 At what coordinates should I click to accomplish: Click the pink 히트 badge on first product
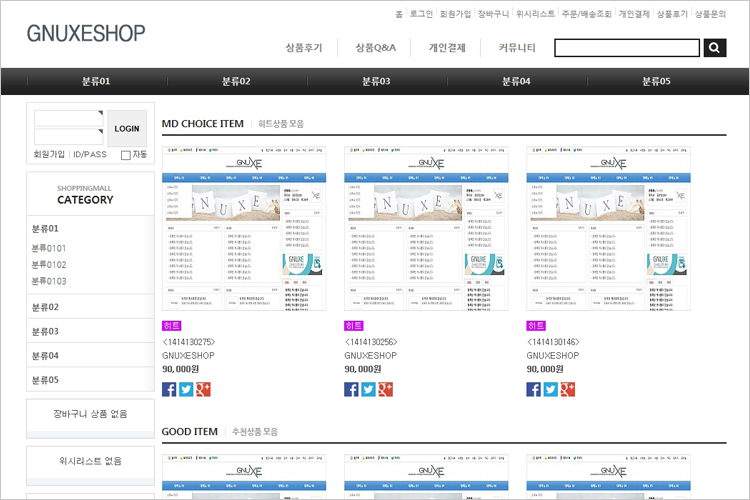tap(171, 326)
